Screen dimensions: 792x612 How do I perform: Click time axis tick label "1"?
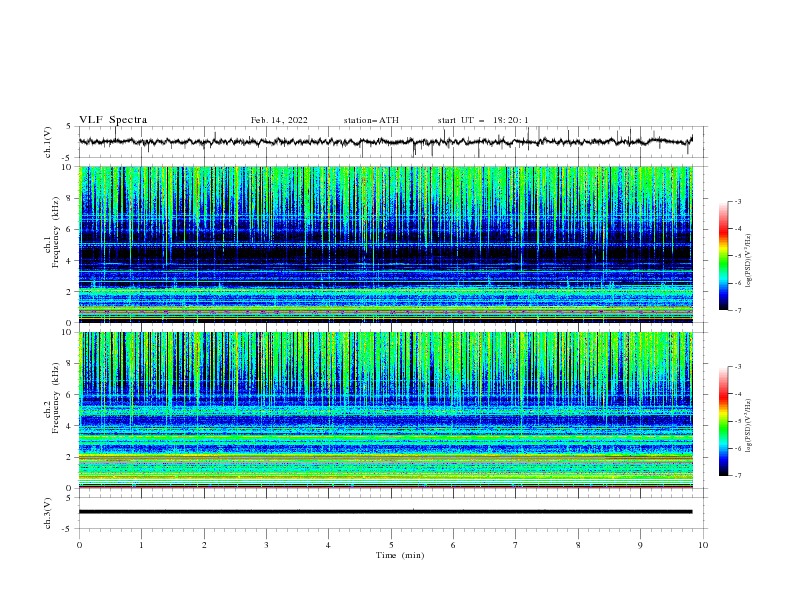tap(141, 545)
